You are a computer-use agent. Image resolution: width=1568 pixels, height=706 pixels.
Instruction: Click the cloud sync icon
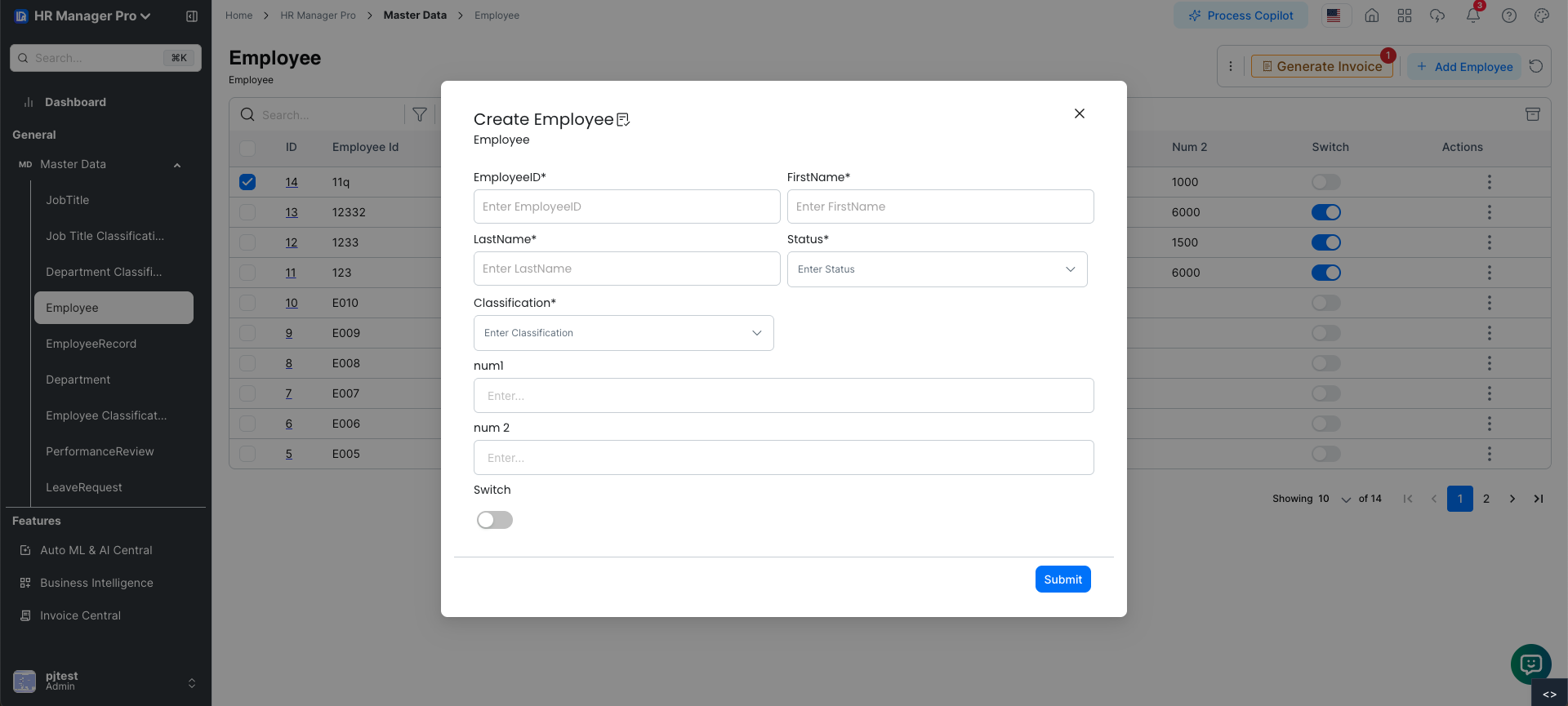coord(1437,16)
